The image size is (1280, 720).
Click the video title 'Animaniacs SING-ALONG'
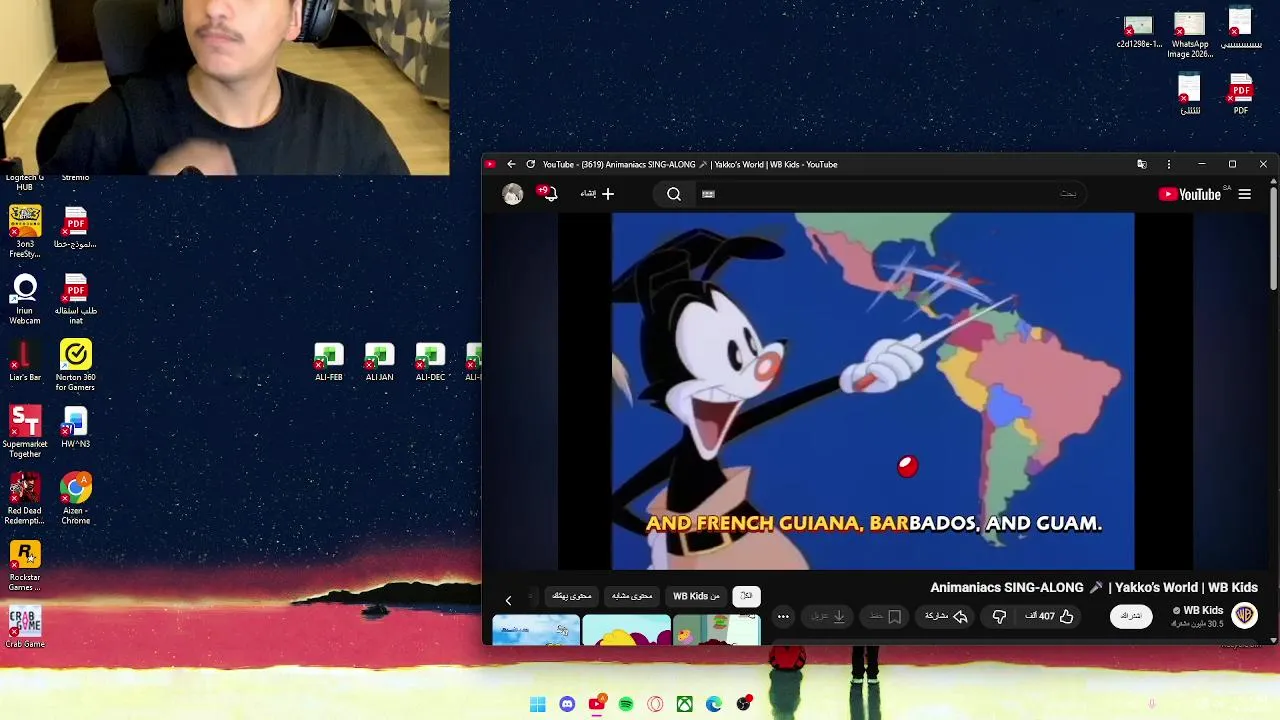1094,588
